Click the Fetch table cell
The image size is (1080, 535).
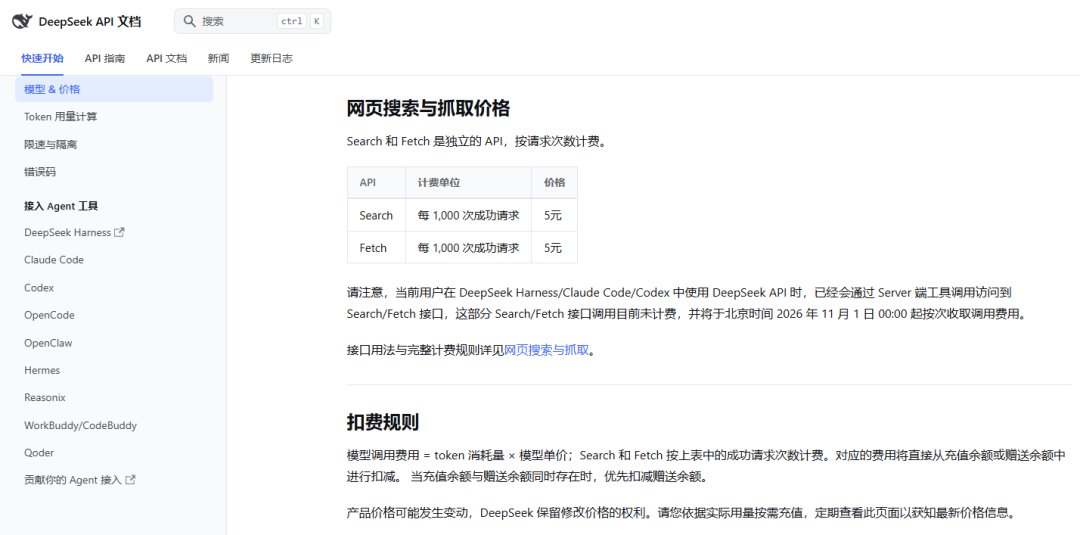(x=376, y=248)
